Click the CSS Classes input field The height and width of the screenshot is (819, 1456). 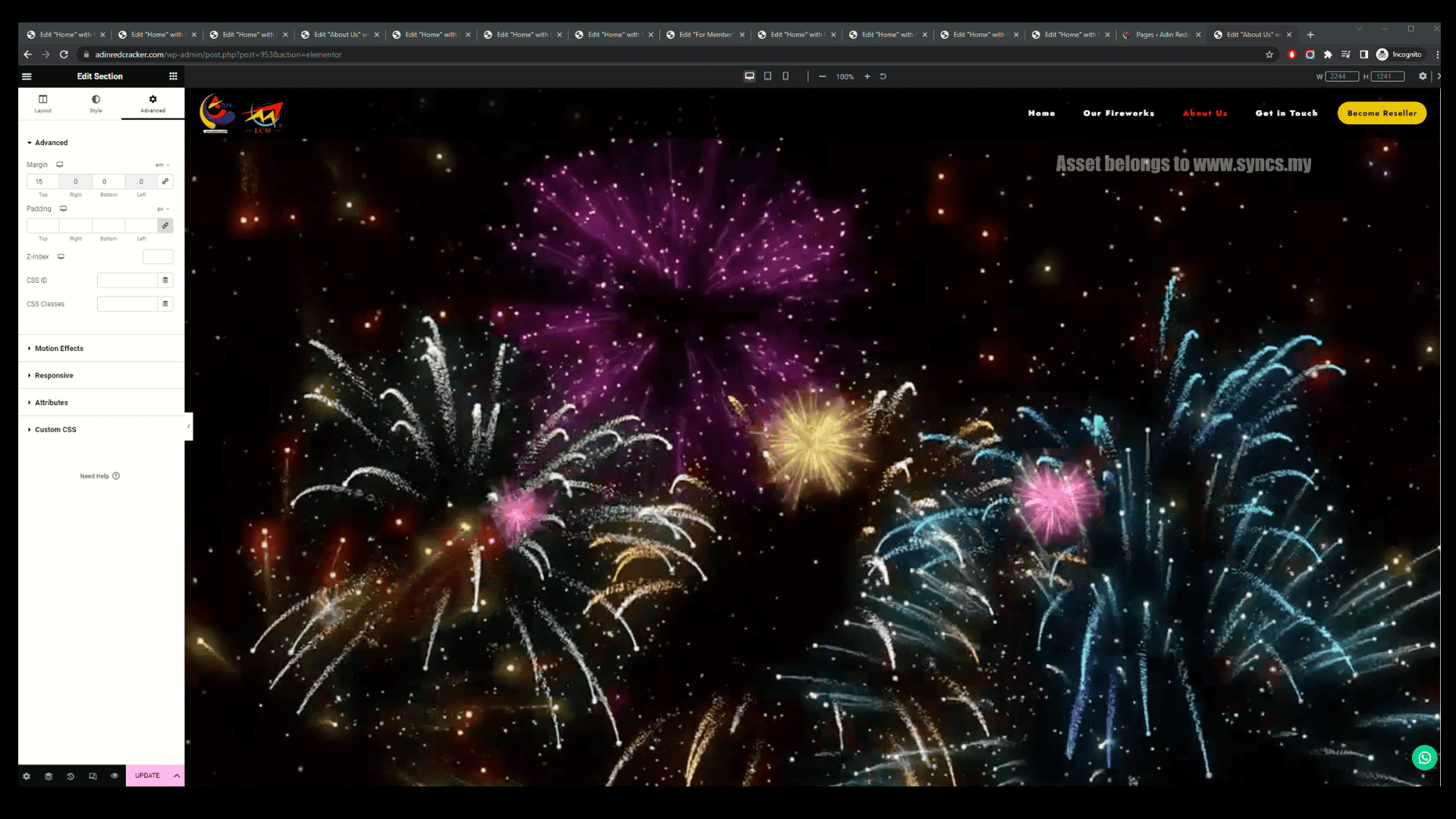pos(127,303)
